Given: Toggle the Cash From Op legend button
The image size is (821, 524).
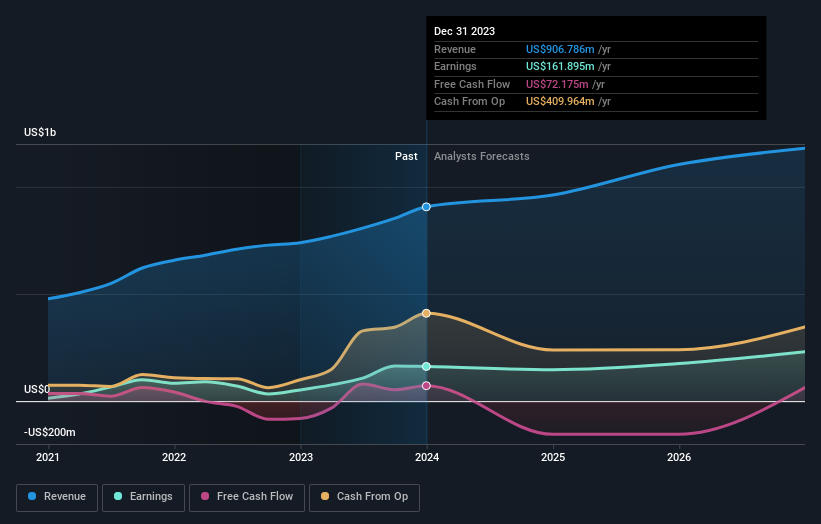Looking at the screenshot, I should (x=364, y=497).
